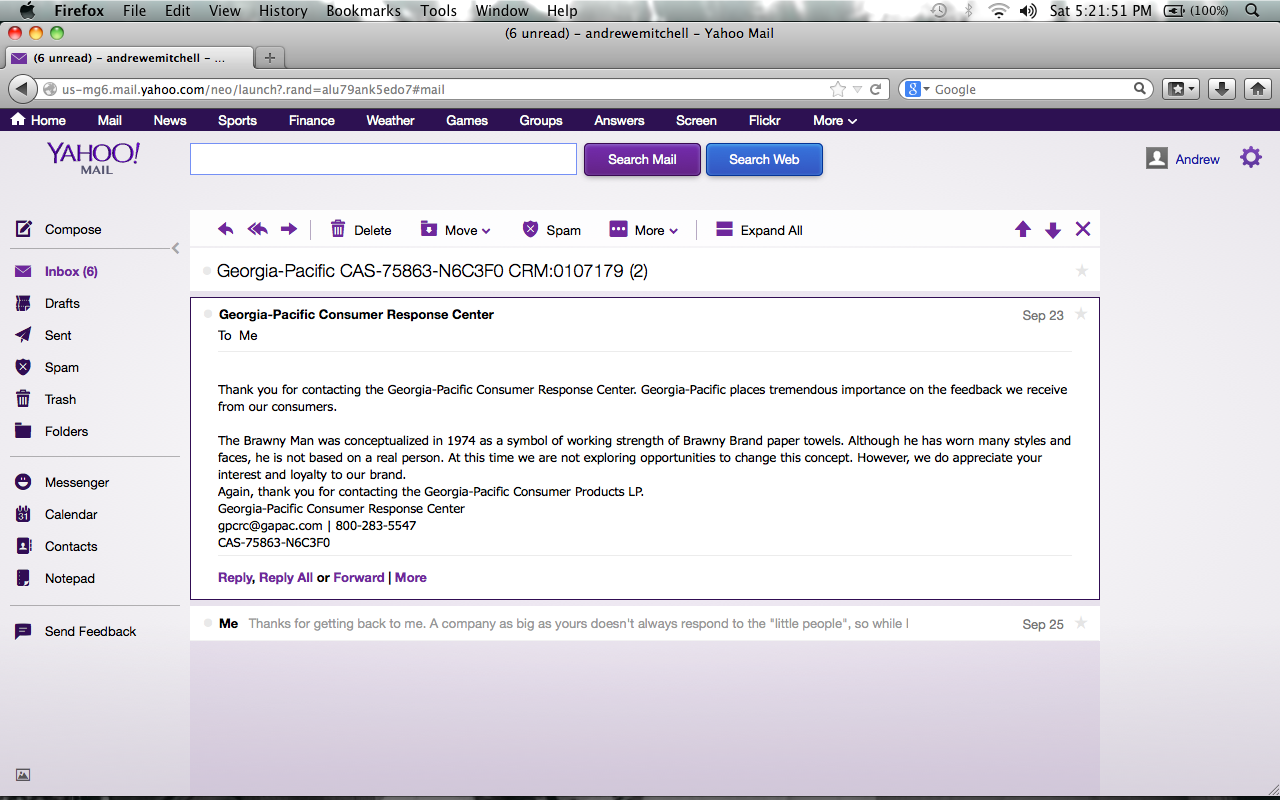Mark the conversation as Spam

pos(551,230)
